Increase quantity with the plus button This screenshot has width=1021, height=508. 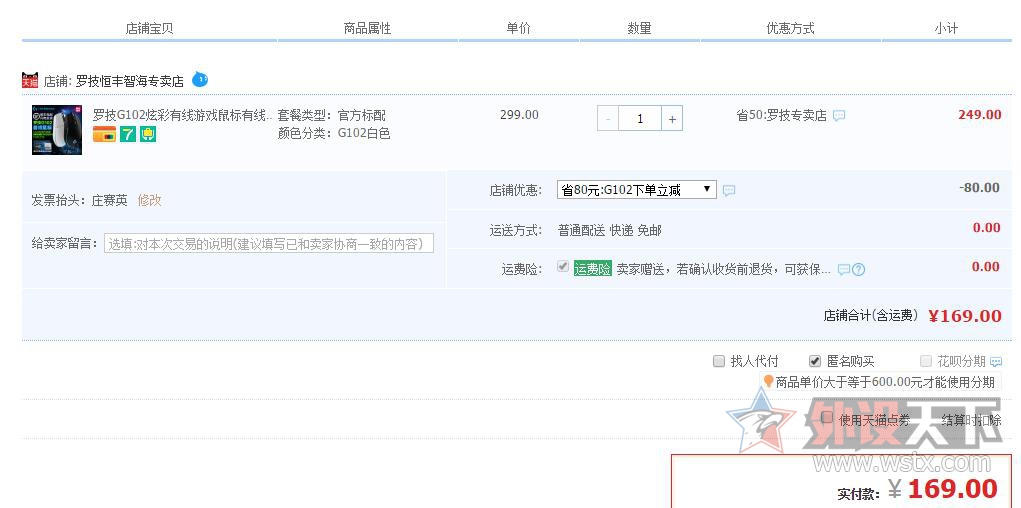pos(672,119)
